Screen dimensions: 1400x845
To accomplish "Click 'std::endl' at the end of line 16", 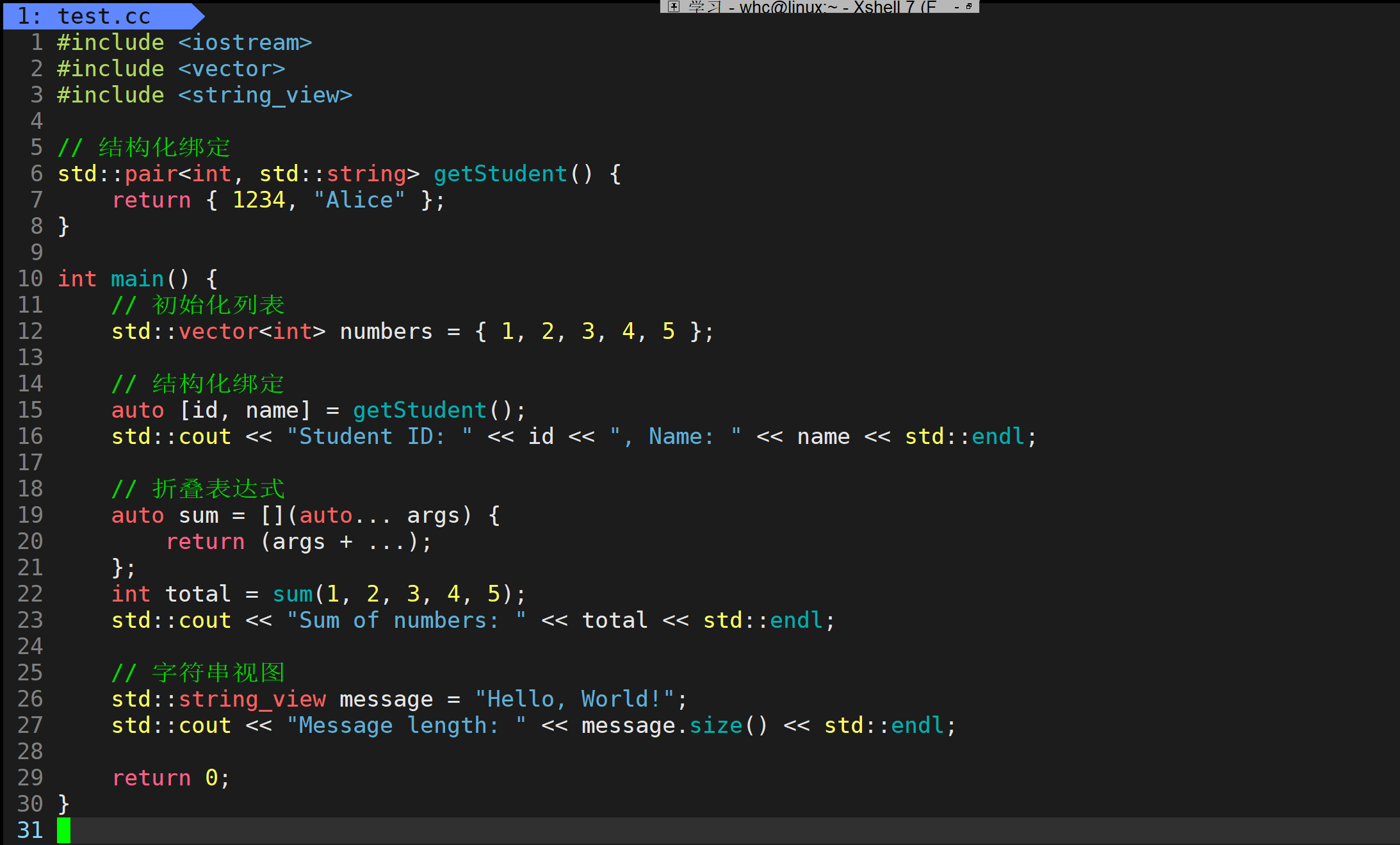I will [x=965, y=436].
